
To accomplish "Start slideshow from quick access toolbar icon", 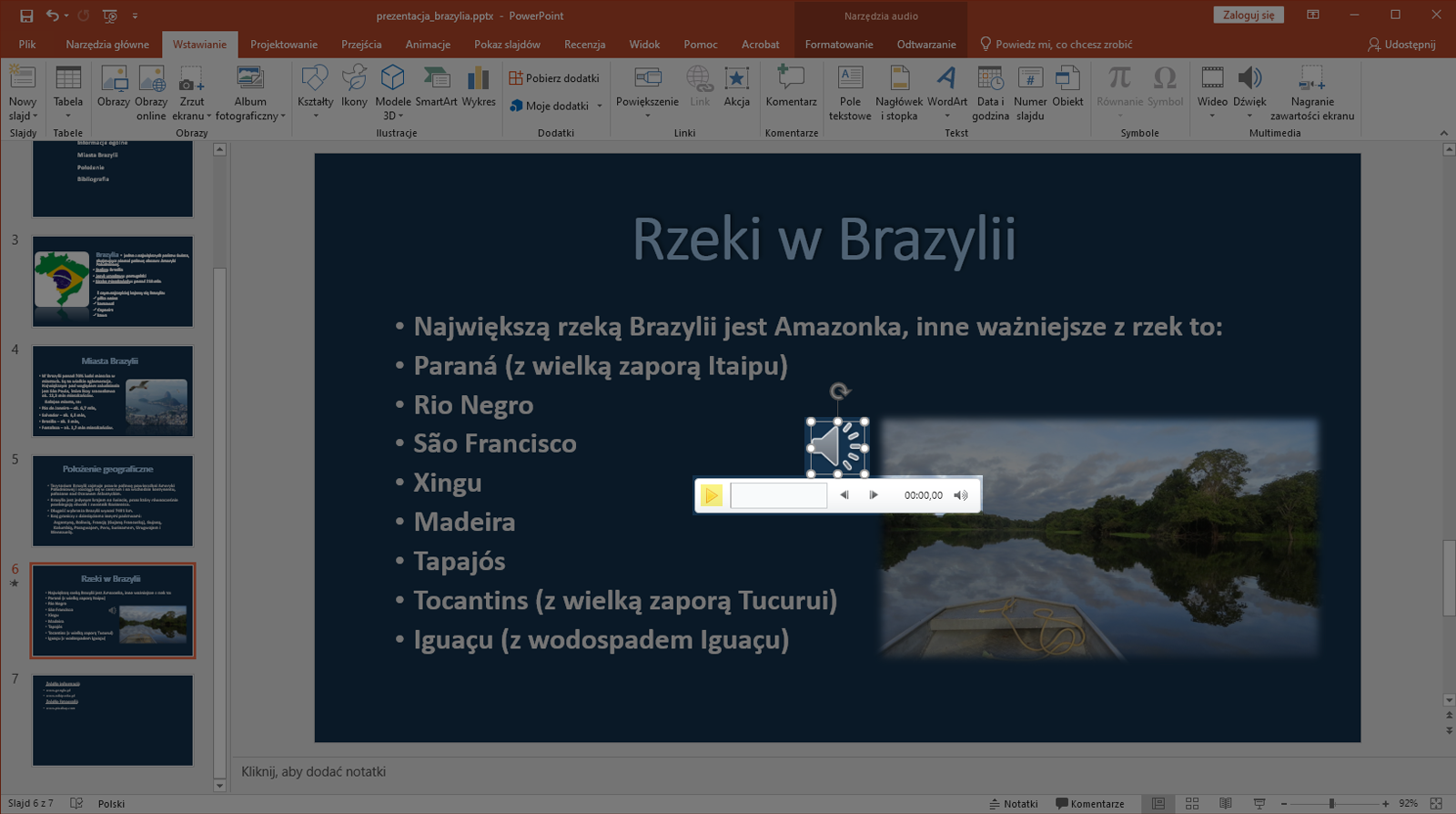I will 110,15.
